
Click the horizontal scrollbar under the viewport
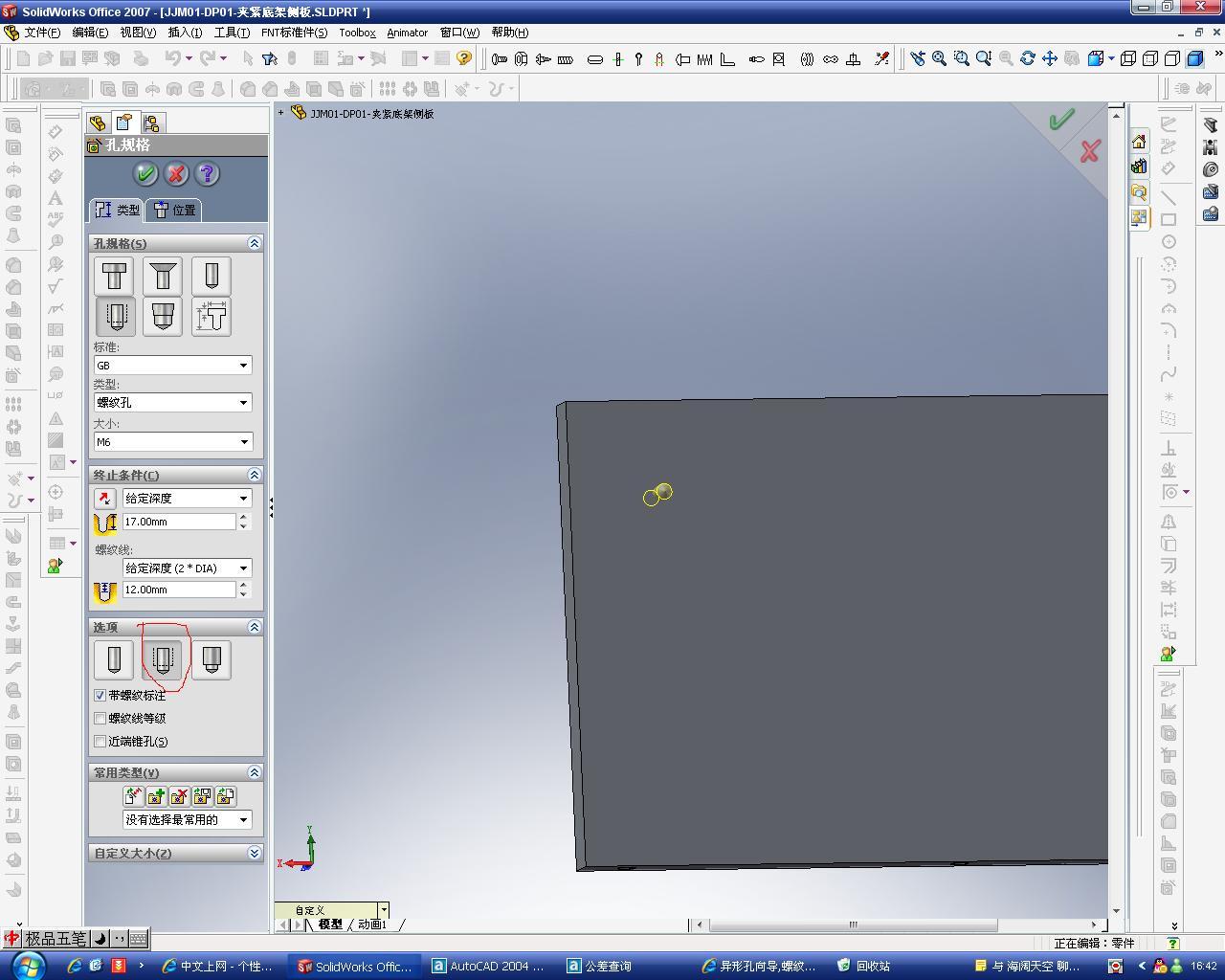[853, 924]
